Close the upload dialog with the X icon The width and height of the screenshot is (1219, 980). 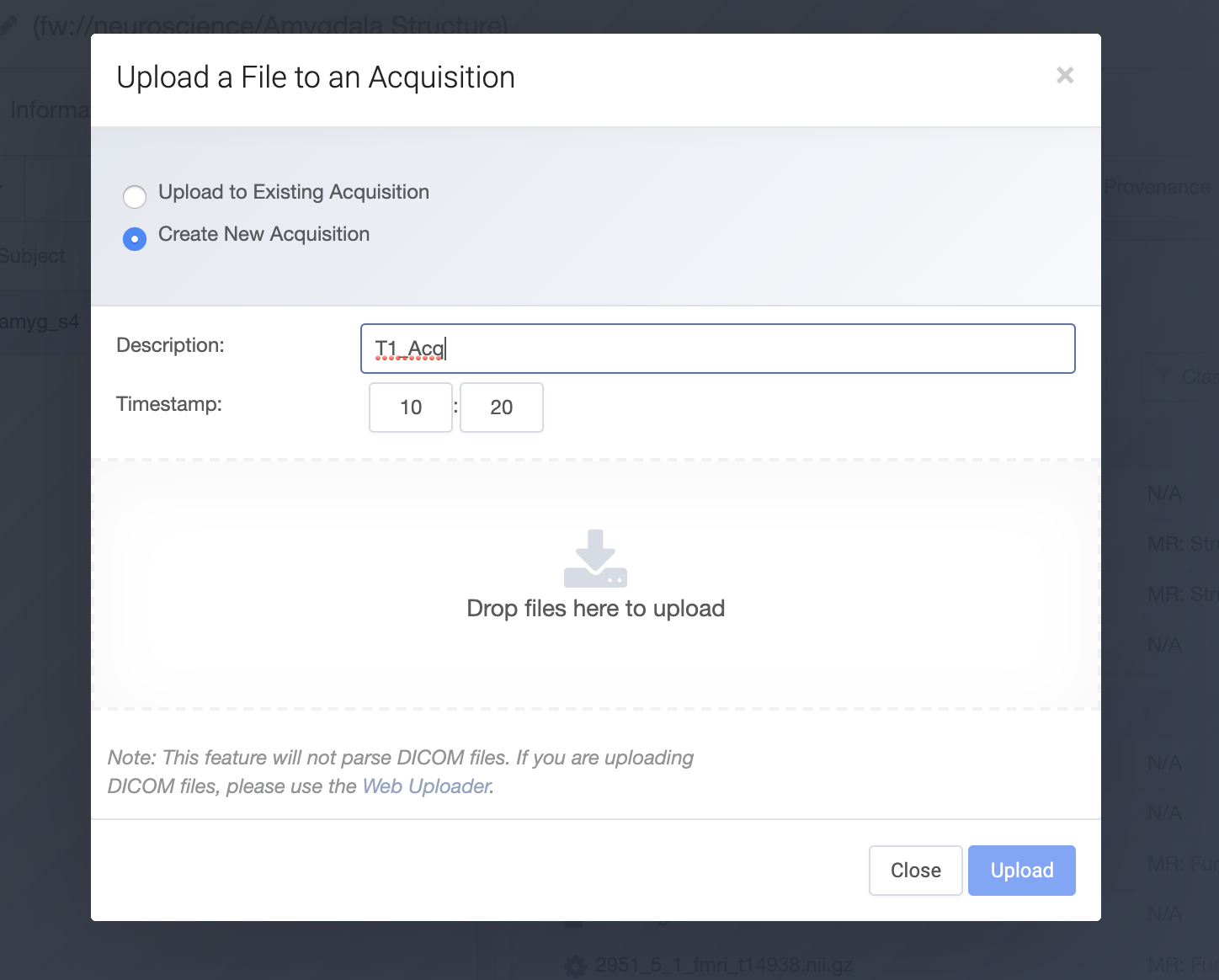point(1065,76)
